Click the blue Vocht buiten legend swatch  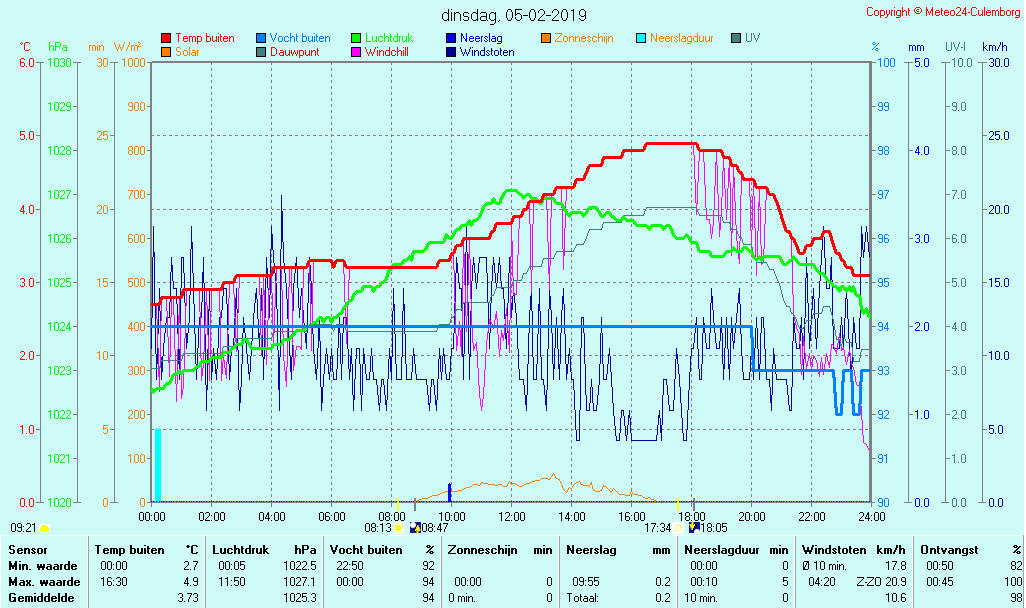tap(261, 38)
